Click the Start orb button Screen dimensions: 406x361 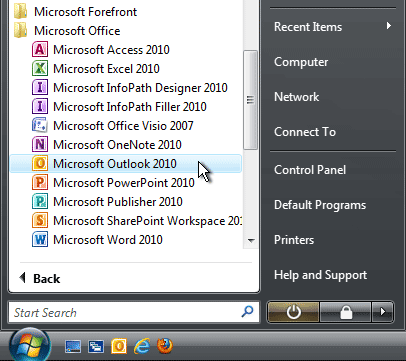pos(30,345)
